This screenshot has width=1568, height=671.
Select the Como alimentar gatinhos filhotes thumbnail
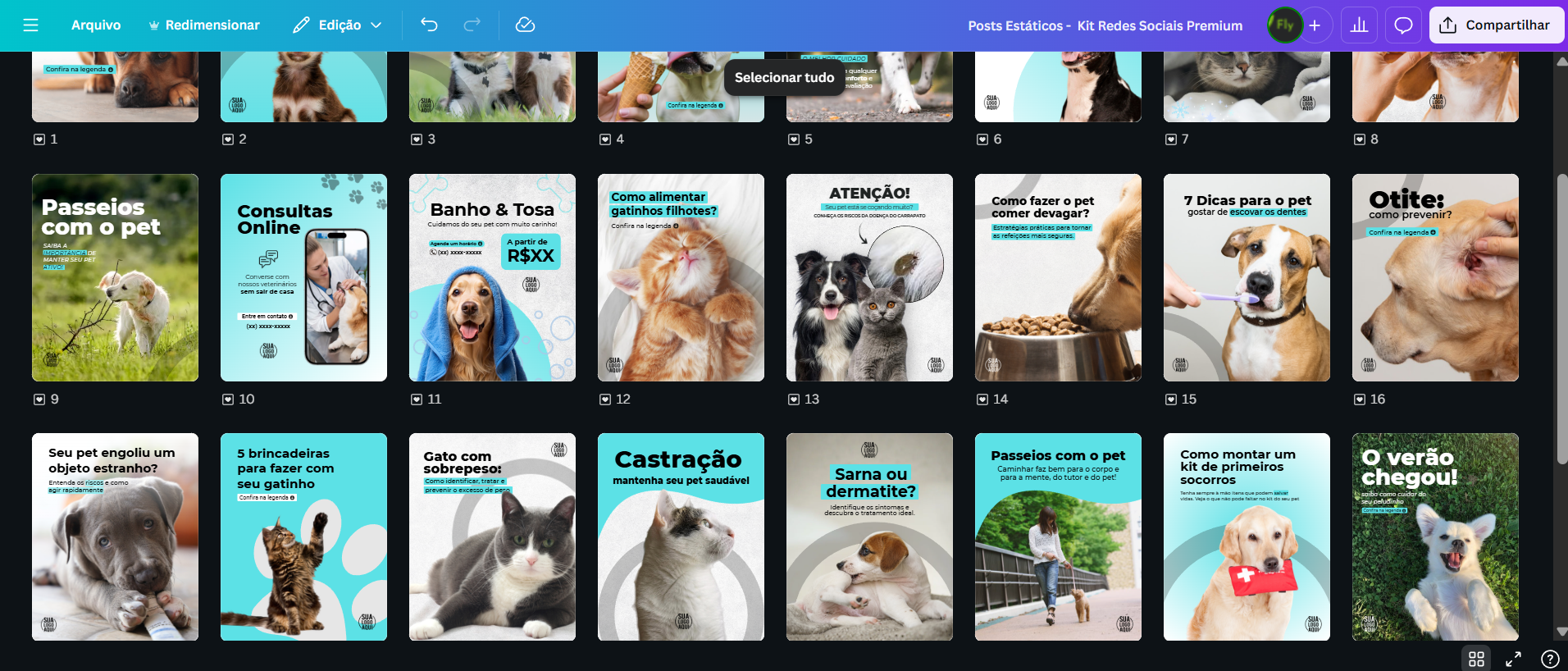click(681, 277)
